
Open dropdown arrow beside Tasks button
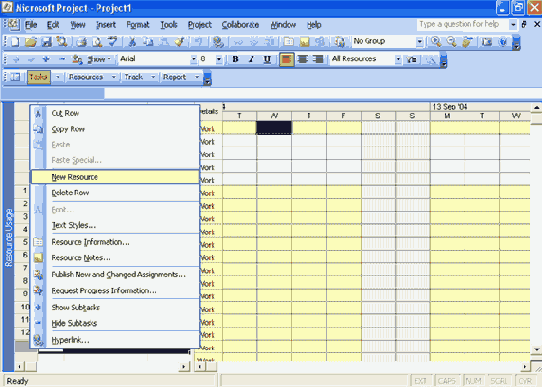coord(58,77)
